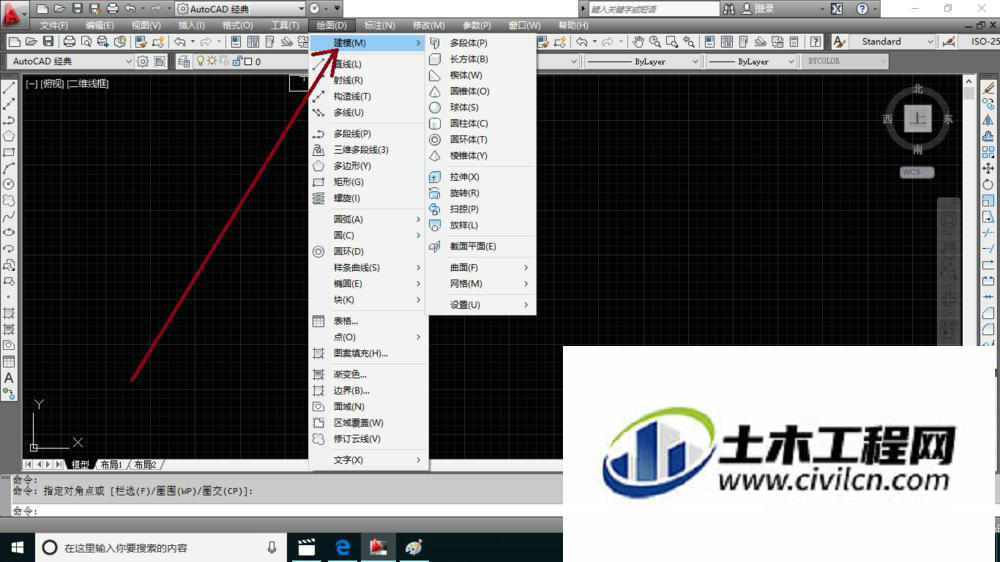Viewport: 1000px width, 562px height.
Task: Expand the 网格(M) mesh submenu
Action: pyautogui.click(x=481, y=283)
